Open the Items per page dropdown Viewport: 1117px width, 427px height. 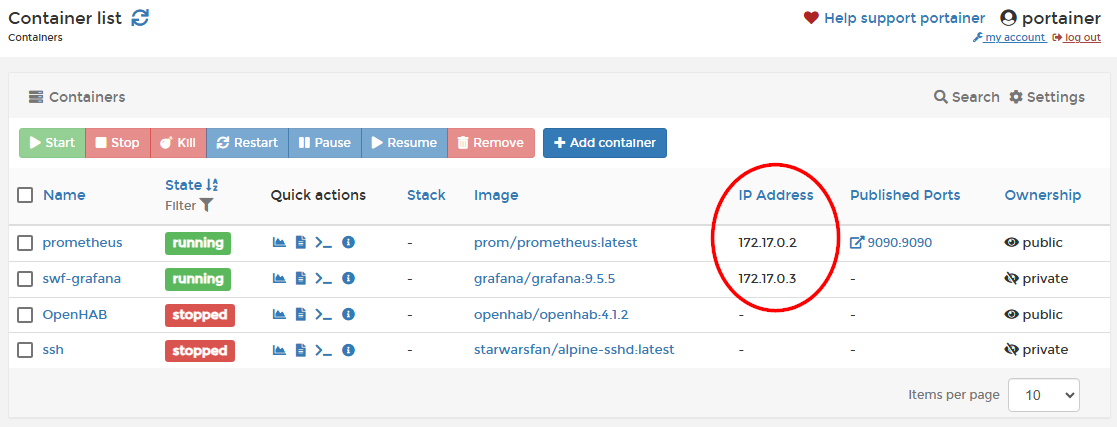1044,395
